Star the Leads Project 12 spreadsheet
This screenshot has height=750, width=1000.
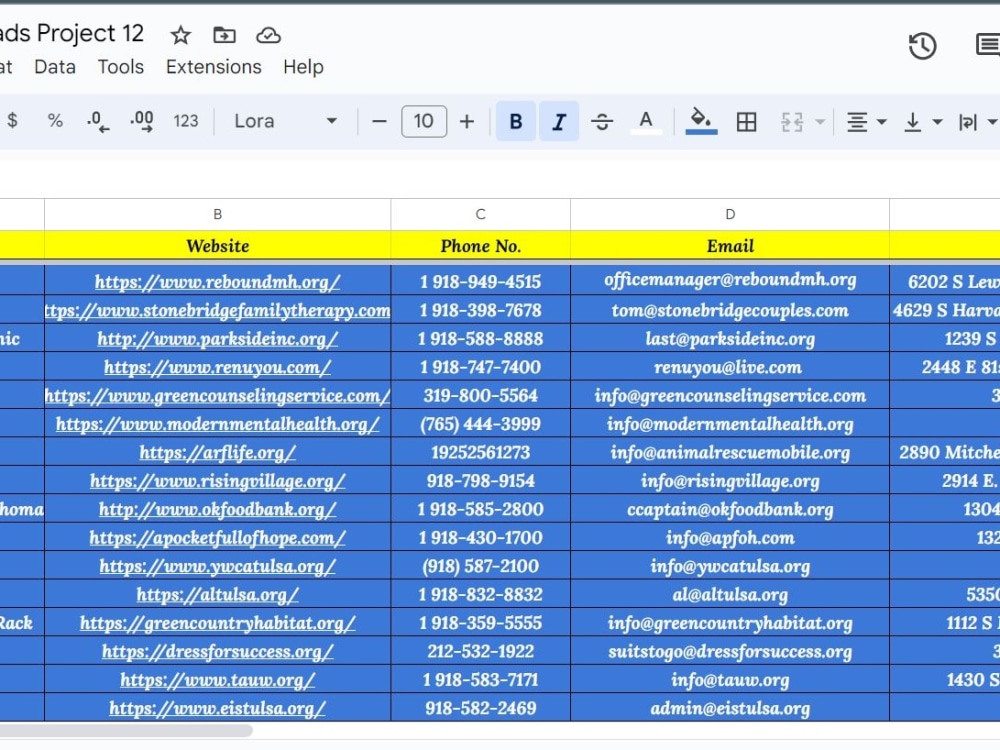tap(180, 34)
